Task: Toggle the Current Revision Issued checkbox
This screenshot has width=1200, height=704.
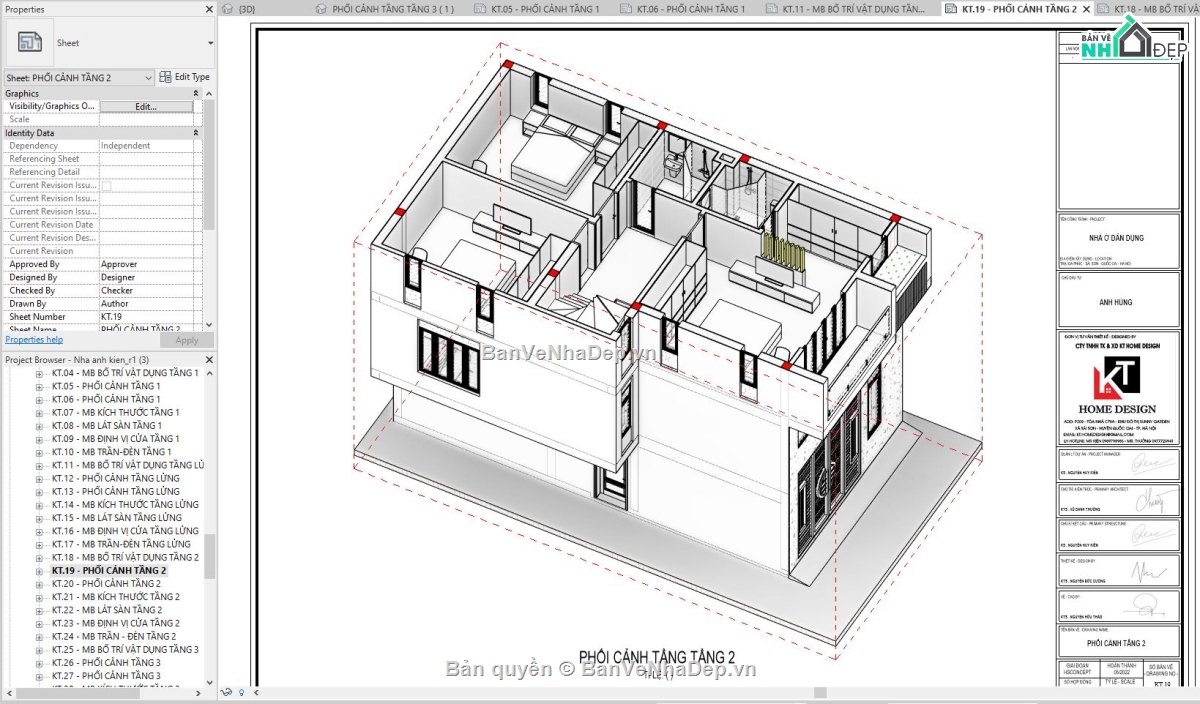Action: (106, 185)
